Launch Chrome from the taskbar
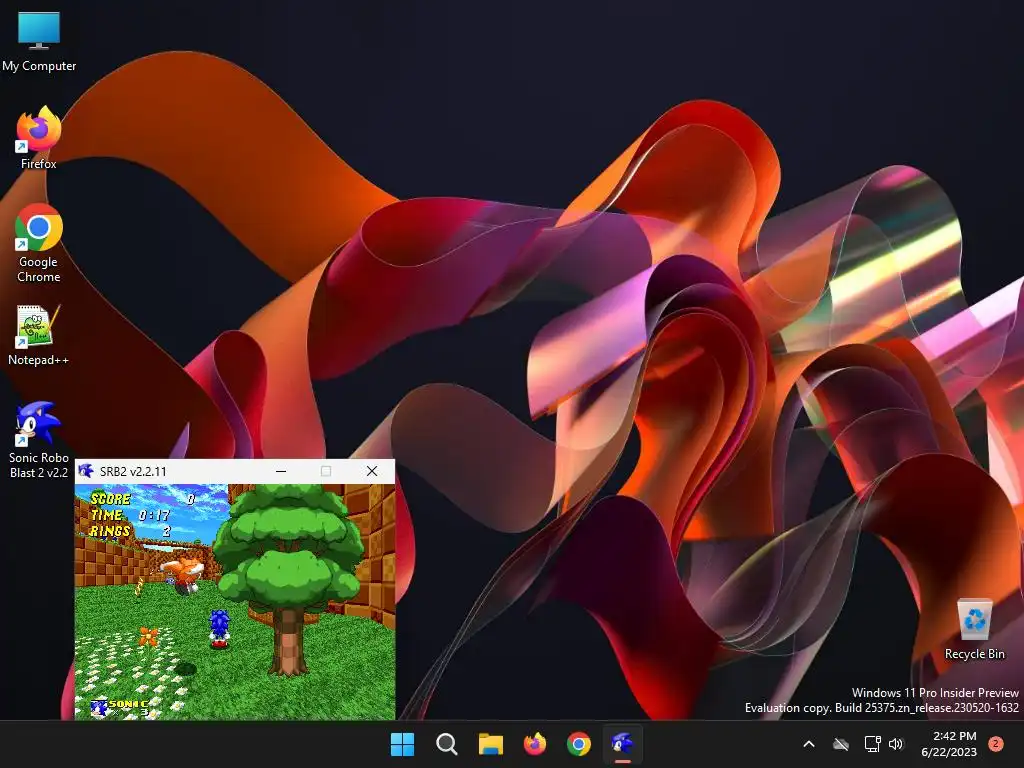 579,744
